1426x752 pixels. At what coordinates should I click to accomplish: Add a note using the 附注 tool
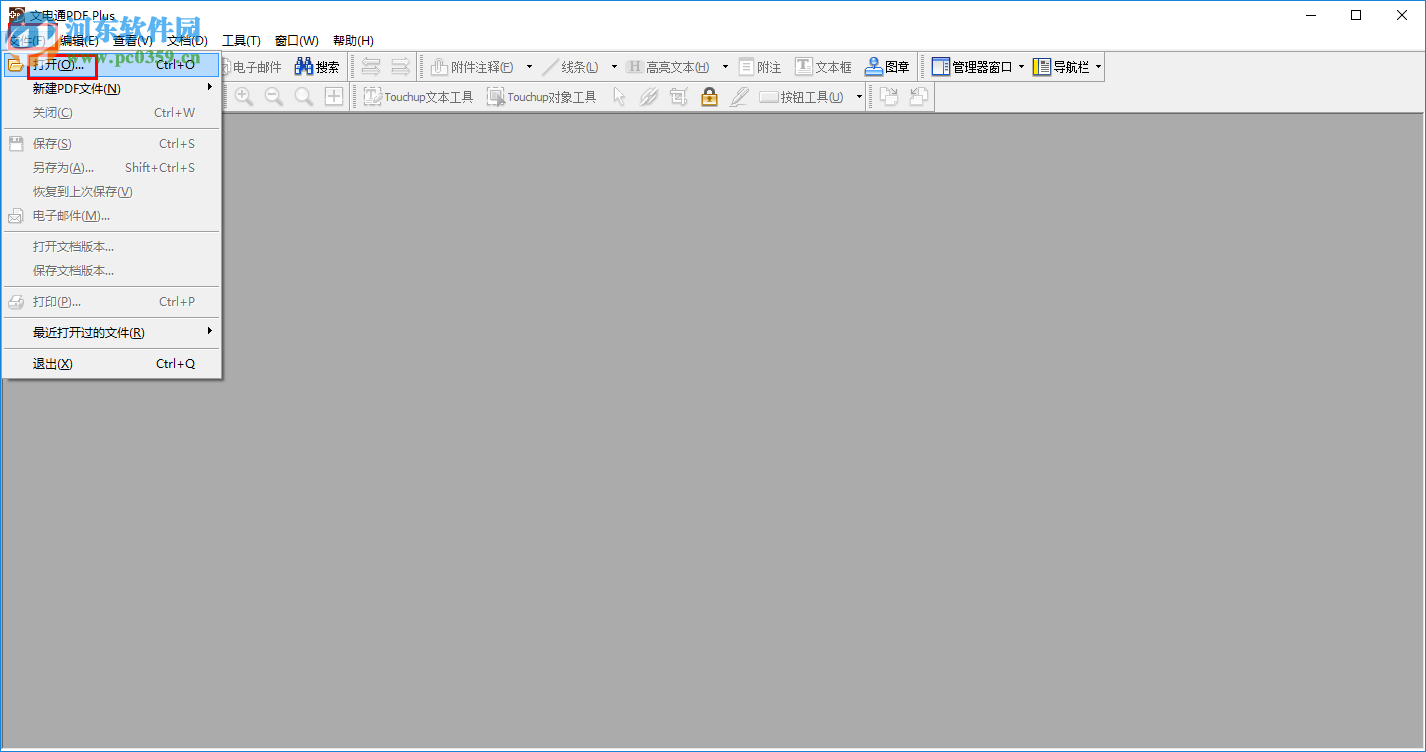tap(759, 66)
